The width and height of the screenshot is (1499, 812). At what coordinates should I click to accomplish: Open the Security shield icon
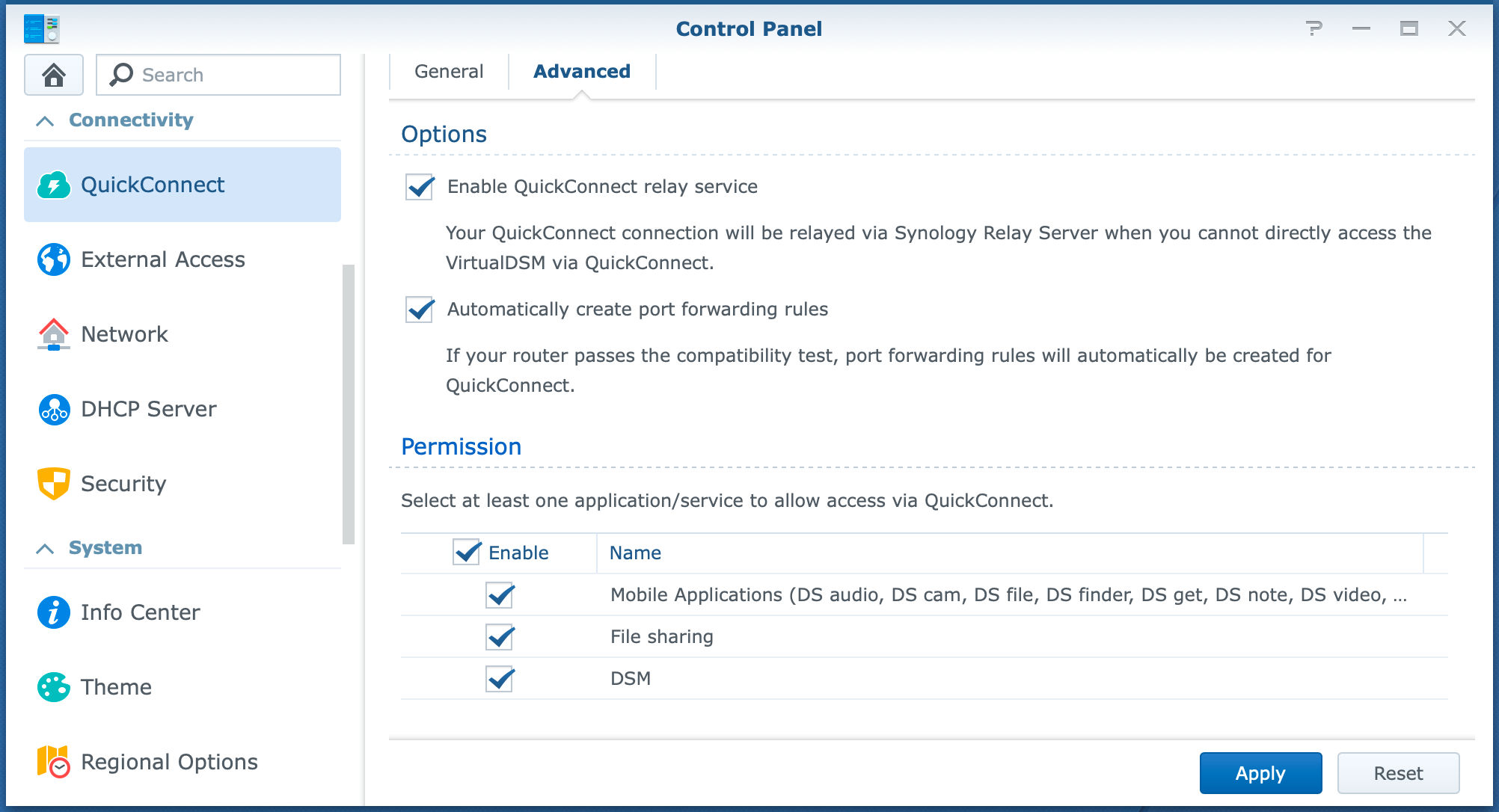coord(54,484)
